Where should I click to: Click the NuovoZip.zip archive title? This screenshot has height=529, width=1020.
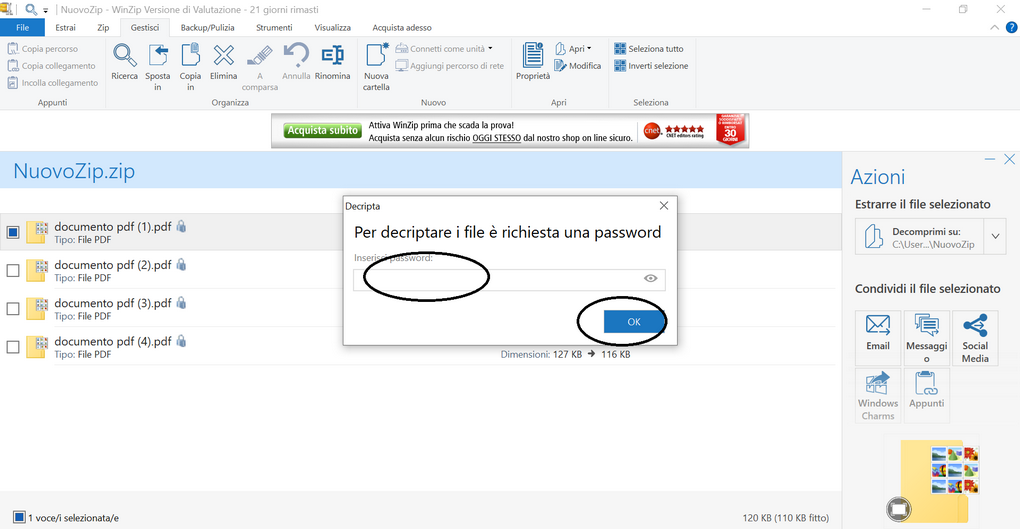74,171
